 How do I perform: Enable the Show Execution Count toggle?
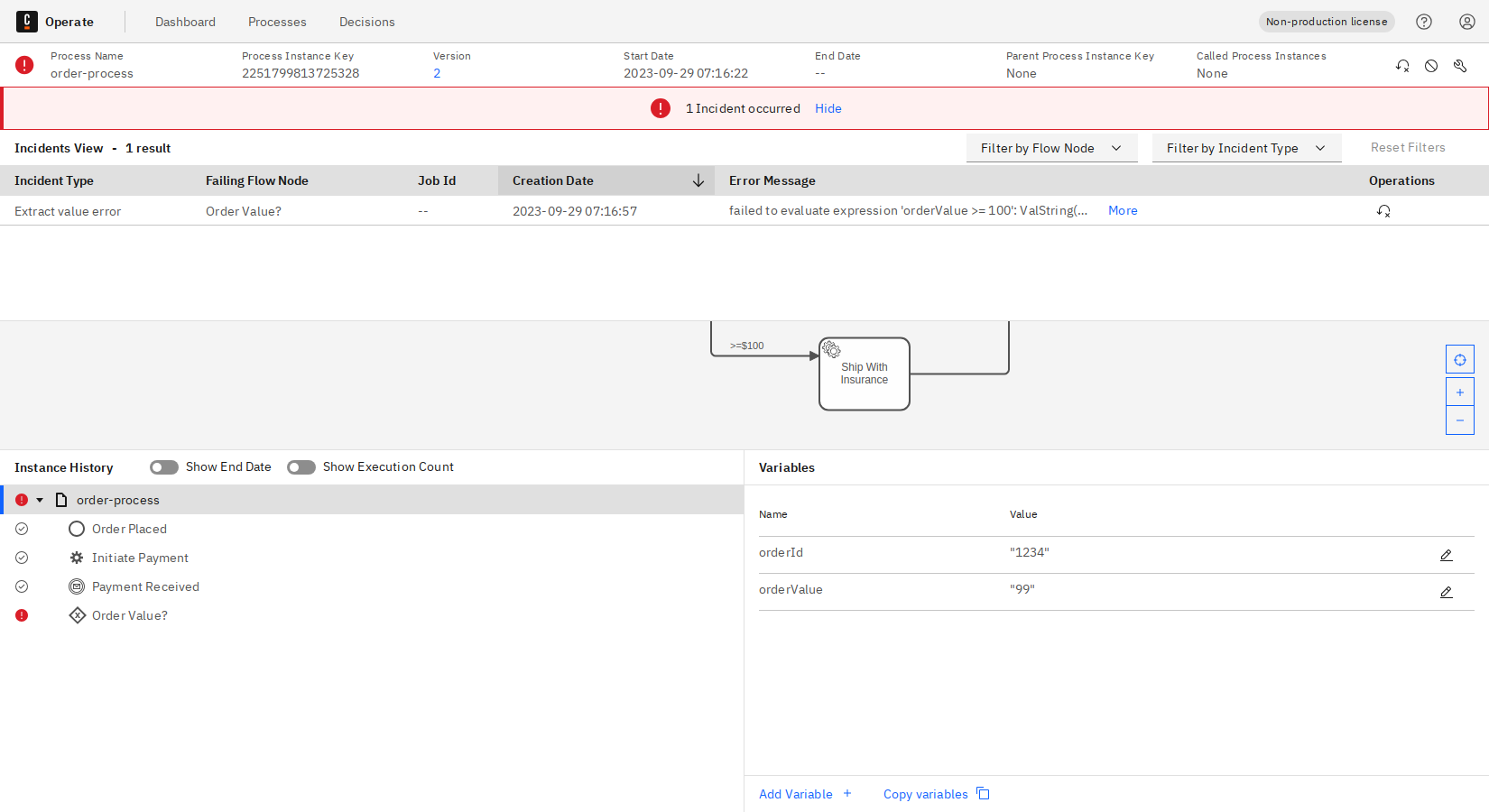[301, 466]
